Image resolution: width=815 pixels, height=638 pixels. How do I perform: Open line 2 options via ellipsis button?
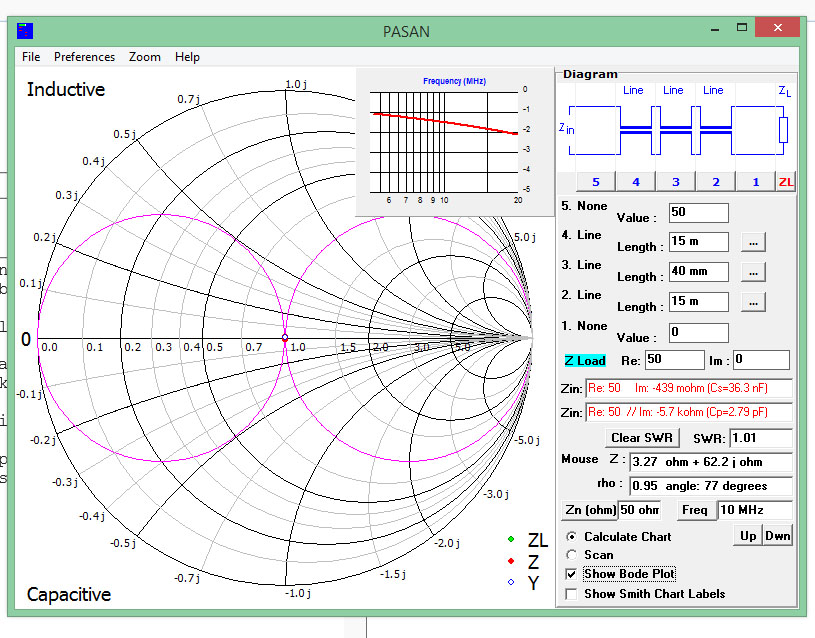point(753,302)
